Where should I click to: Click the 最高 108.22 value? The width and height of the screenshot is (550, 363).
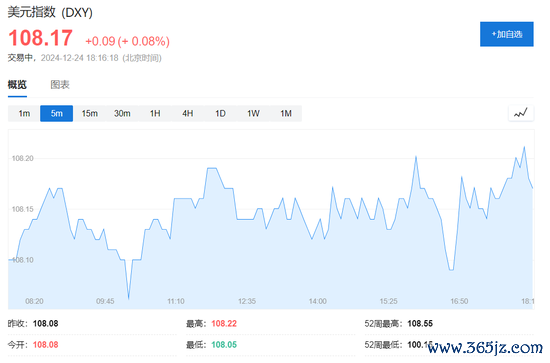224,323
